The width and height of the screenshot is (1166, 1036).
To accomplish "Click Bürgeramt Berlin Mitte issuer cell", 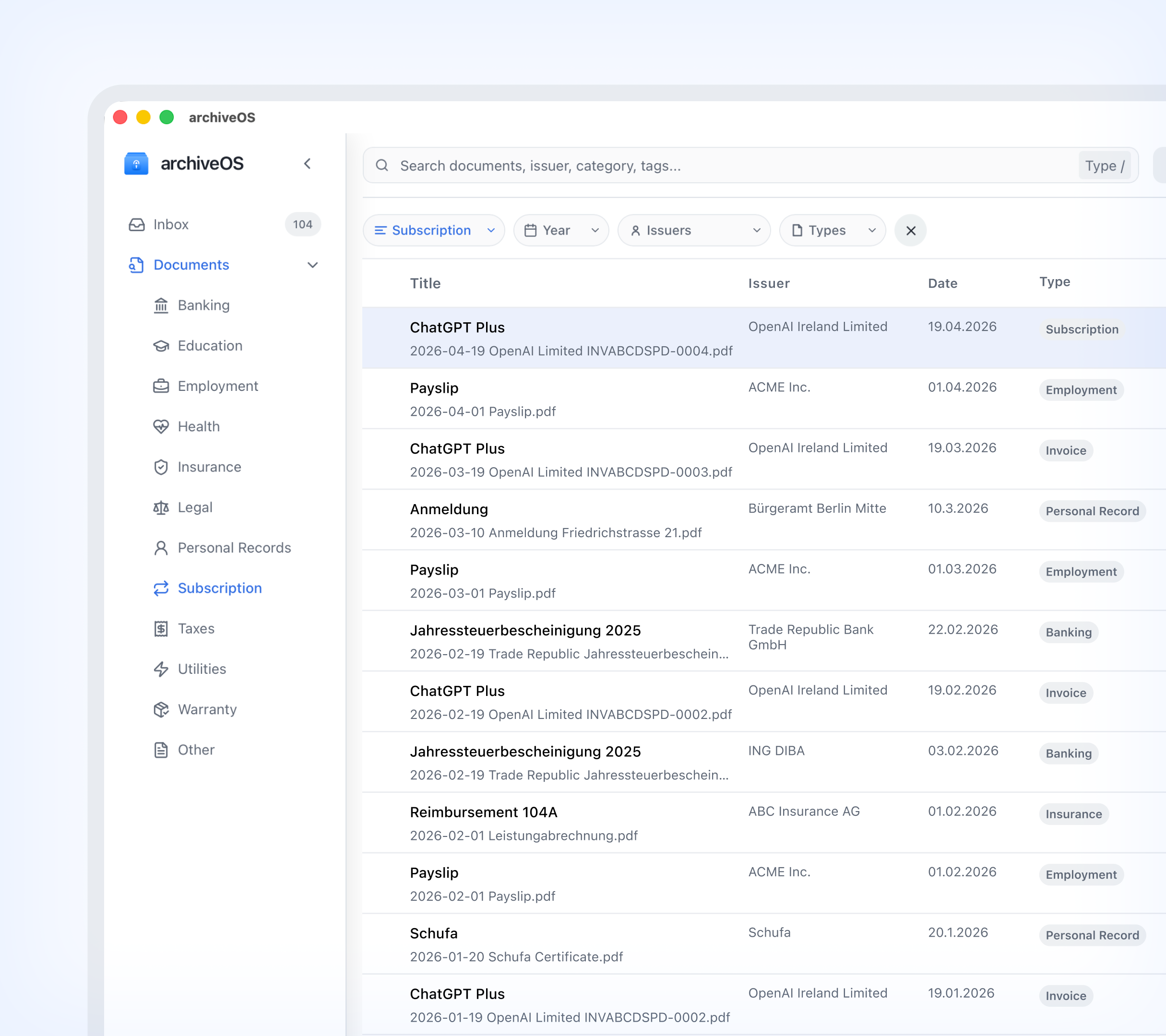I will [817, 508].
